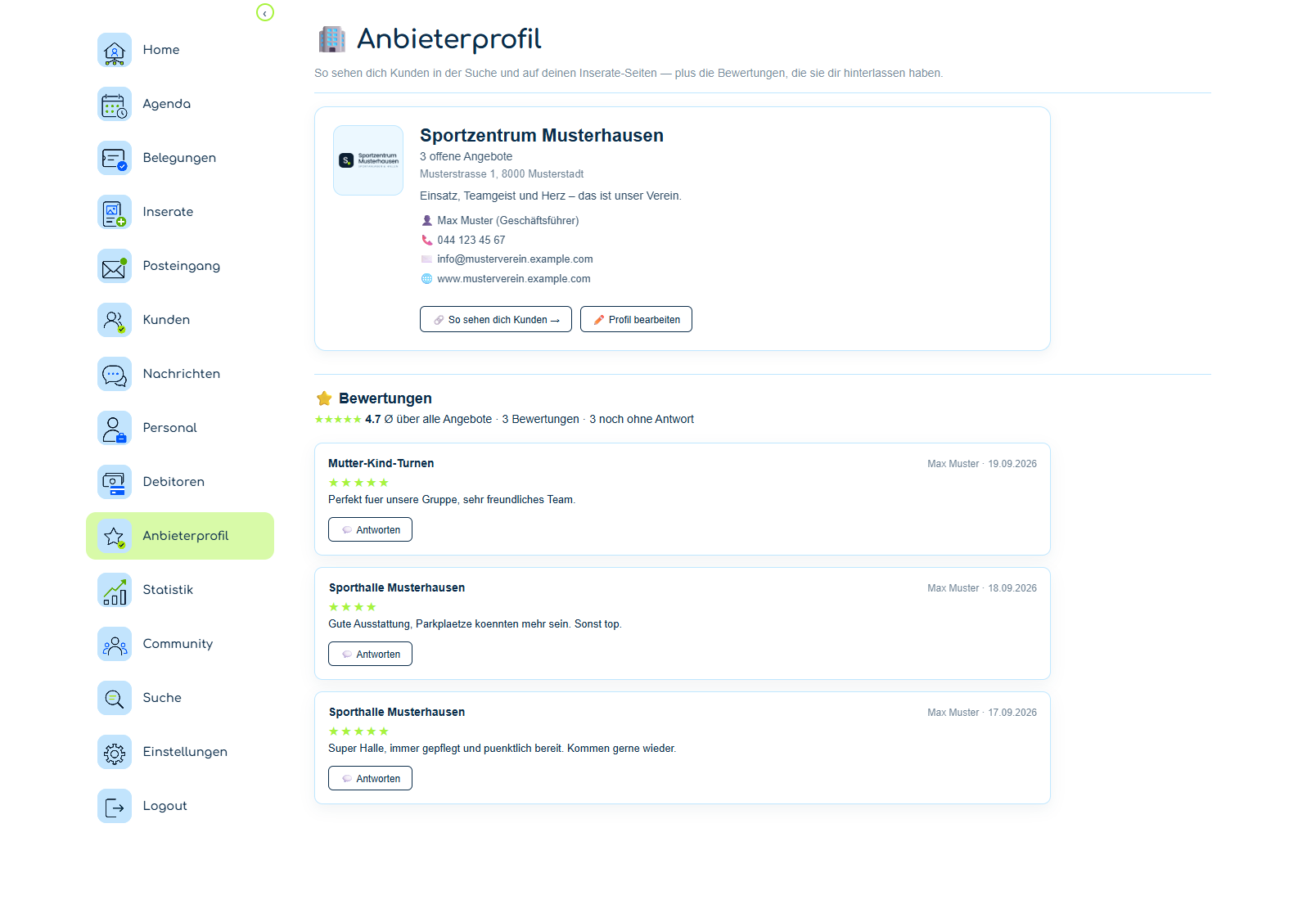Viewport: 1316px width, 900px height.
Task: Click the Sportzentrum Musterhausen logo thumbnail
Action: [368, 160]
